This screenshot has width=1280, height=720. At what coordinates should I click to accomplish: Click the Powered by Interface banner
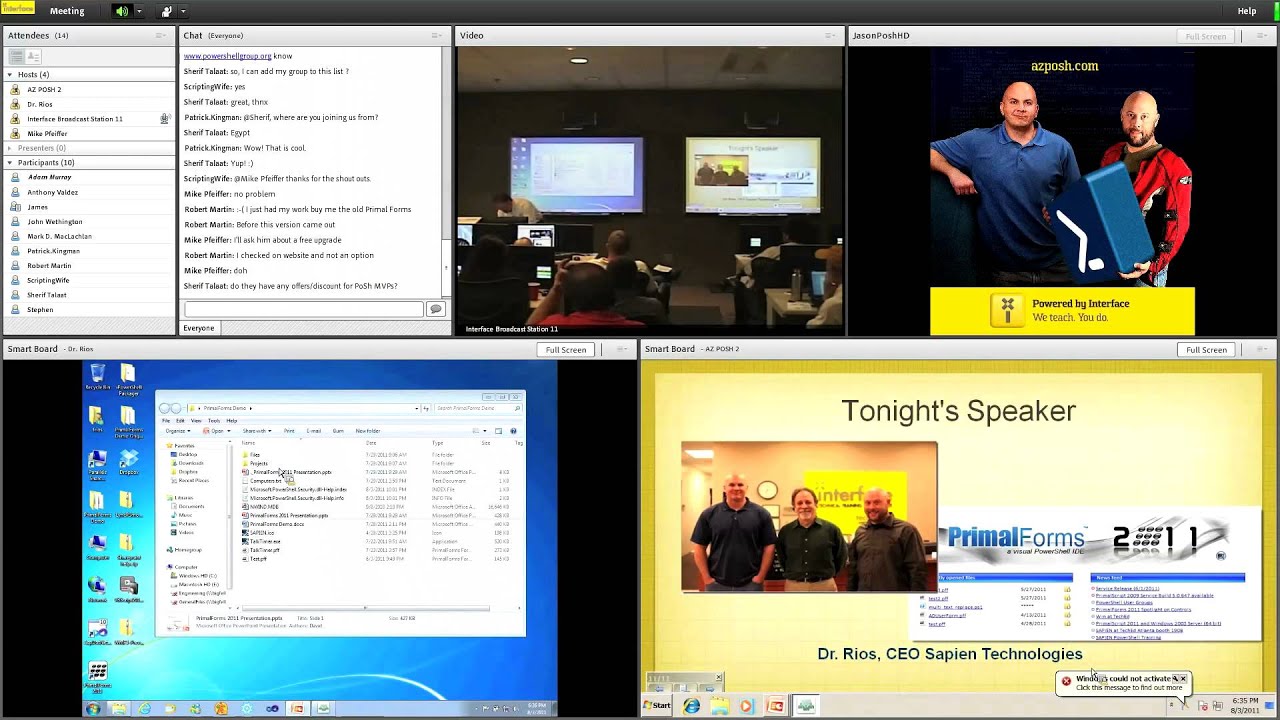click(1062, 311)
